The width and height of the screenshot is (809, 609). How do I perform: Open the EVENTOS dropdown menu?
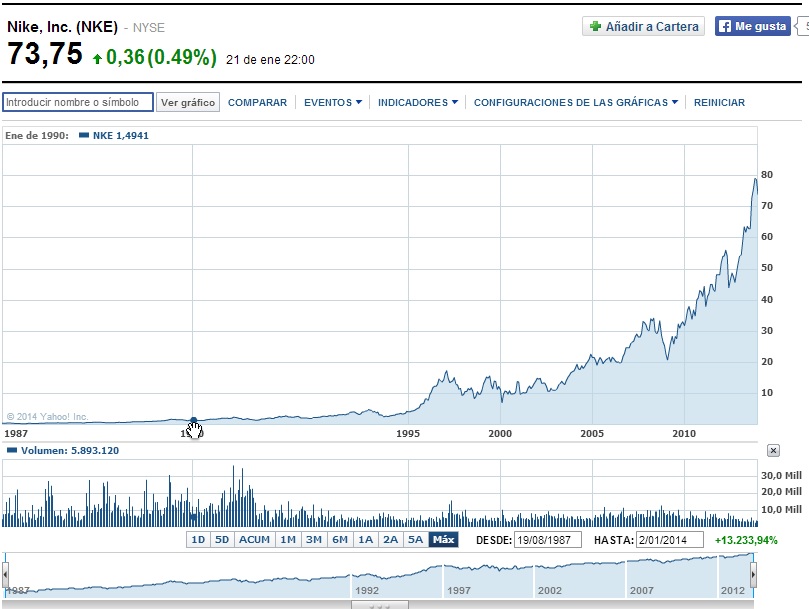point(333,103)
